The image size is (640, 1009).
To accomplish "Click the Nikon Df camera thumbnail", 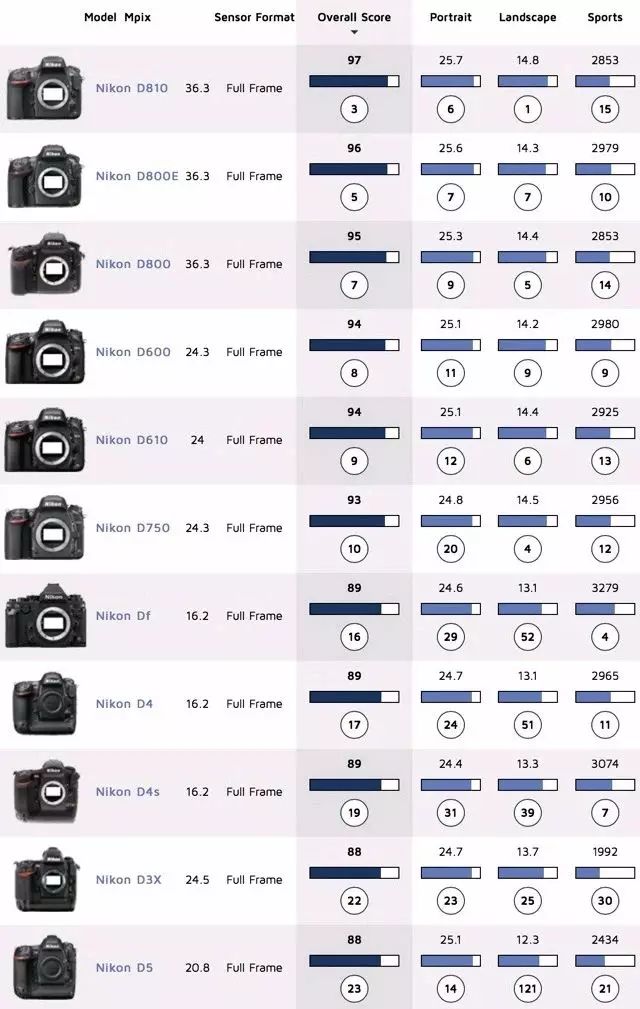I will pos(45,616).
